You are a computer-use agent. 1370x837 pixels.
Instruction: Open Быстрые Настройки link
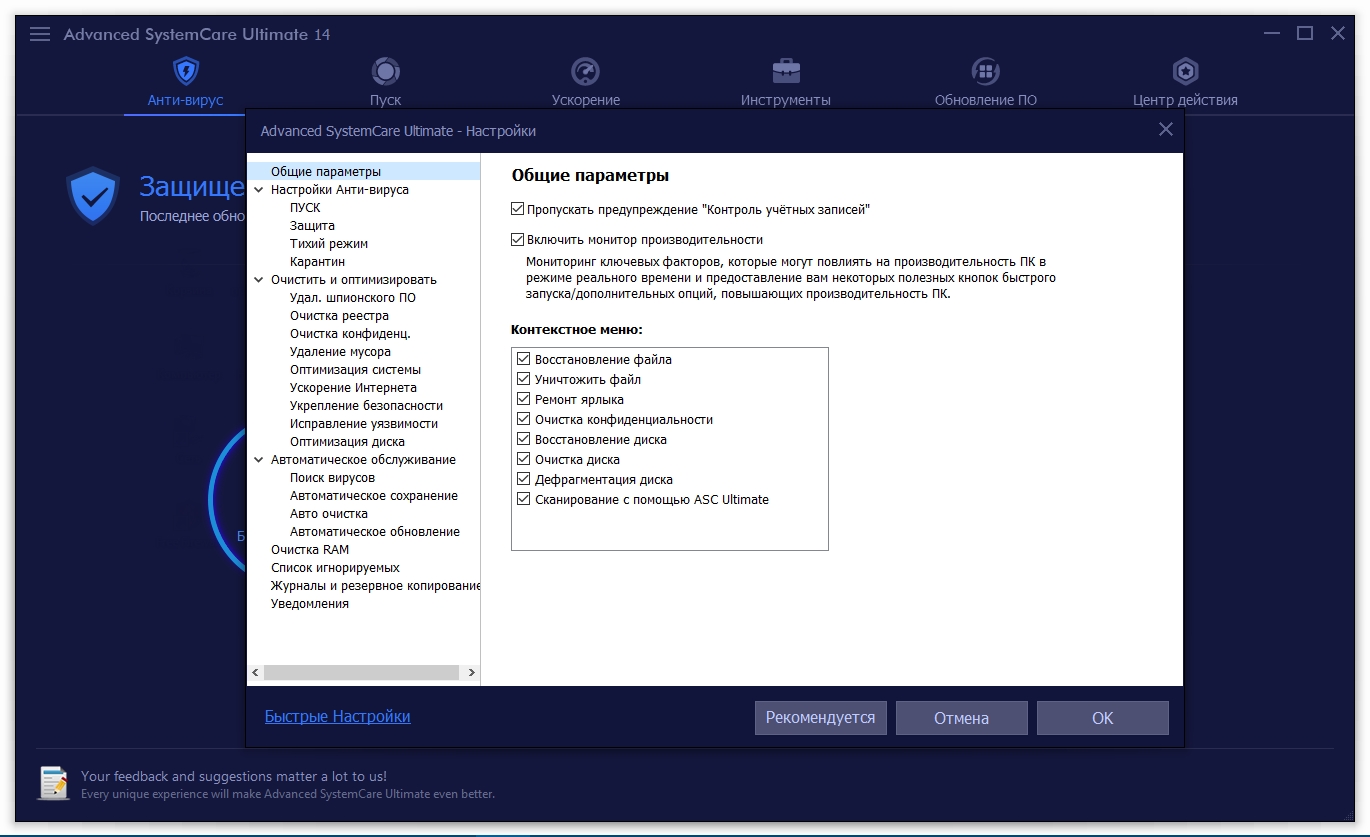pos(337,716)
